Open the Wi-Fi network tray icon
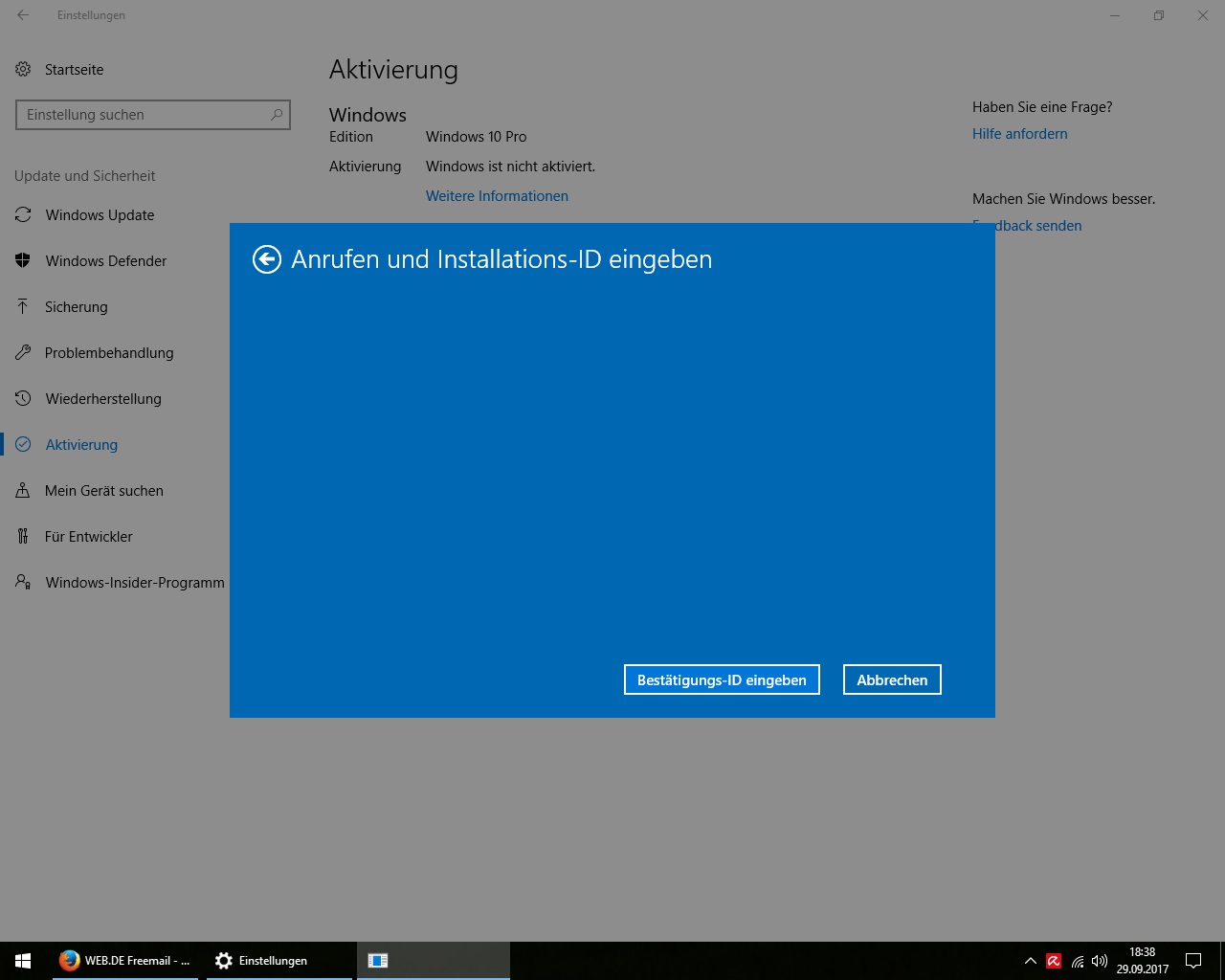This screenshot has height=980, width=1225. coord(1078,961)
